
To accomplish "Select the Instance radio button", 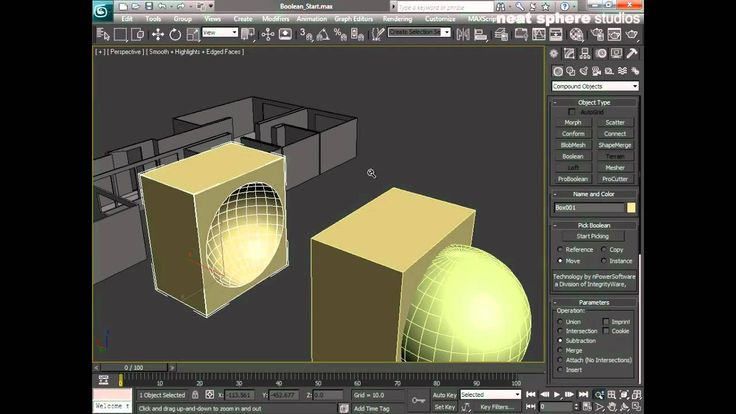I will [604, 261].
